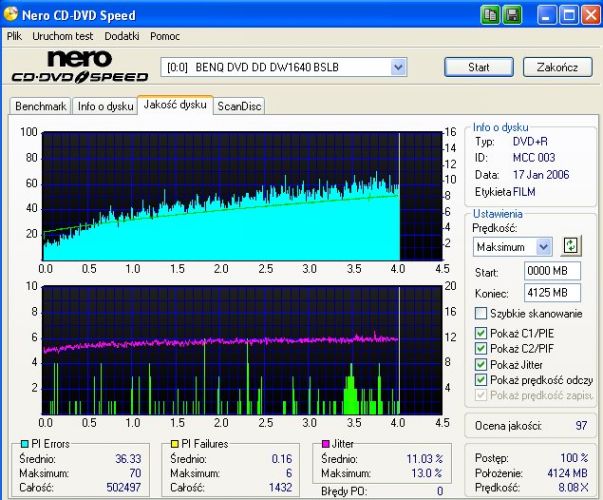The height and width of the screenshot is (500, 603).
Task: Open the BENQ drive selection dropdown
Action: [398, 67]
